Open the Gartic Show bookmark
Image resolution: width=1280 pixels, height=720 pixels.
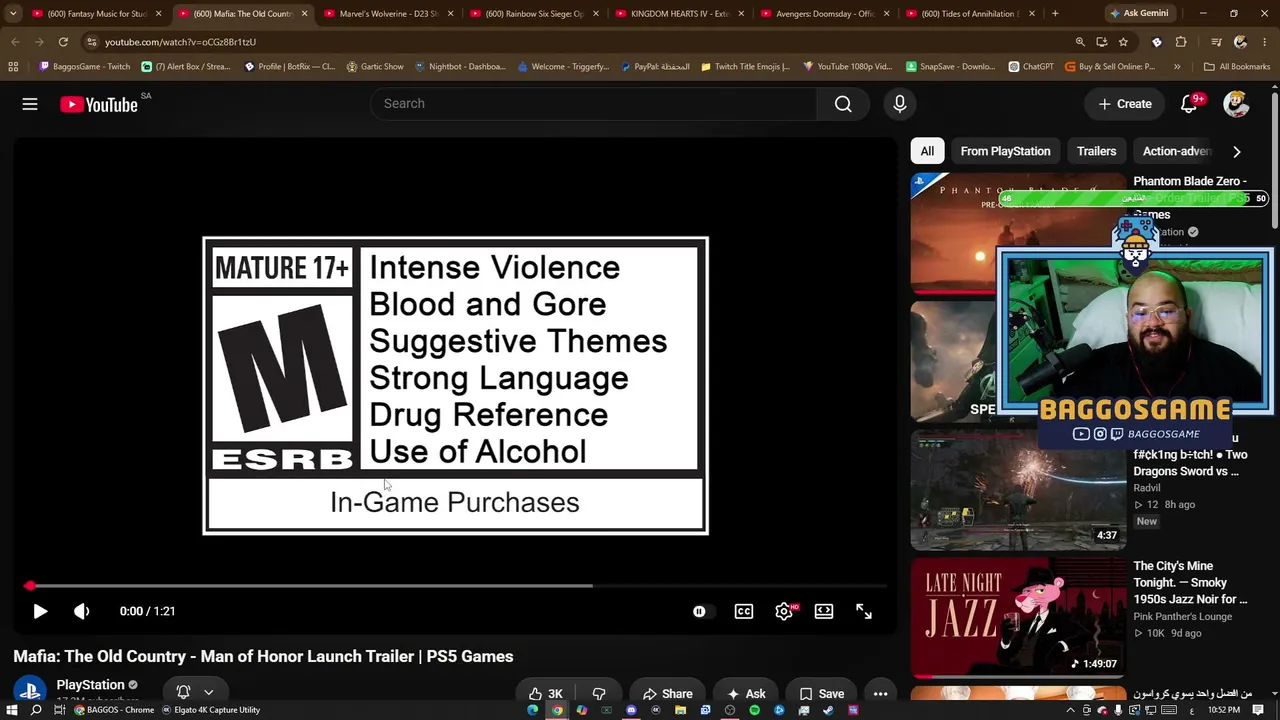(x=375, y=67)
